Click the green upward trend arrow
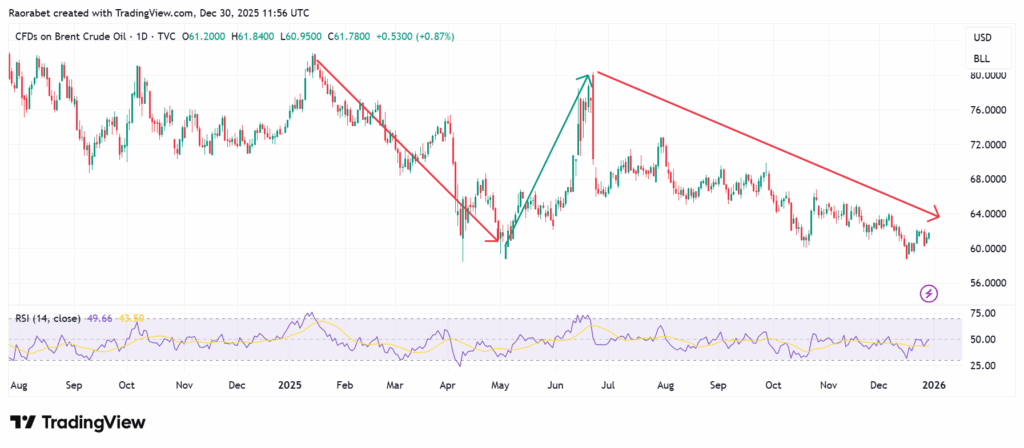This screenshot has width=1024, height=448. pyautogui.click(x=546, y=160)
